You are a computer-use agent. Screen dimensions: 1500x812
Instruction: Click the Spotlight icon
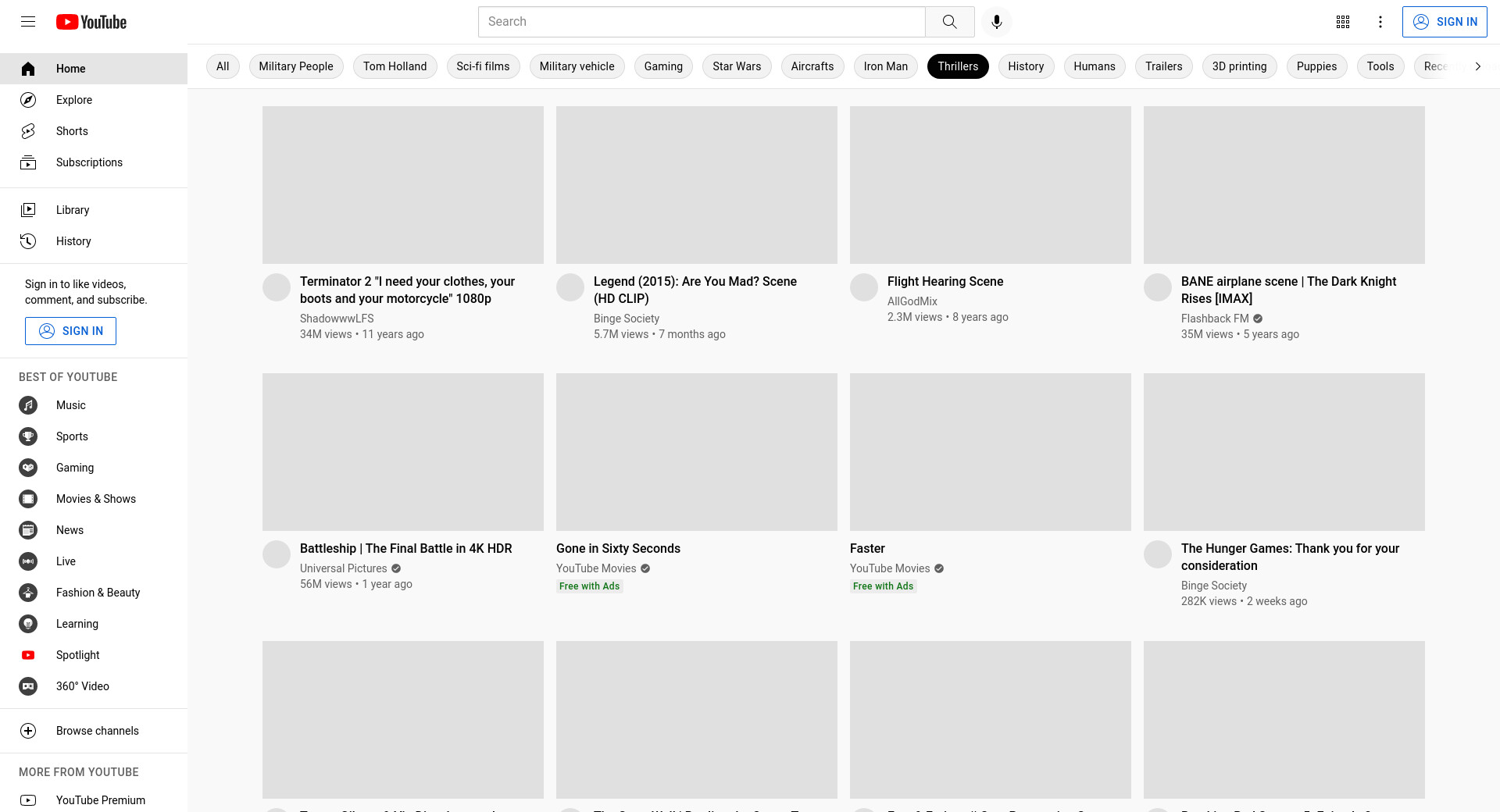pos(28,655)
